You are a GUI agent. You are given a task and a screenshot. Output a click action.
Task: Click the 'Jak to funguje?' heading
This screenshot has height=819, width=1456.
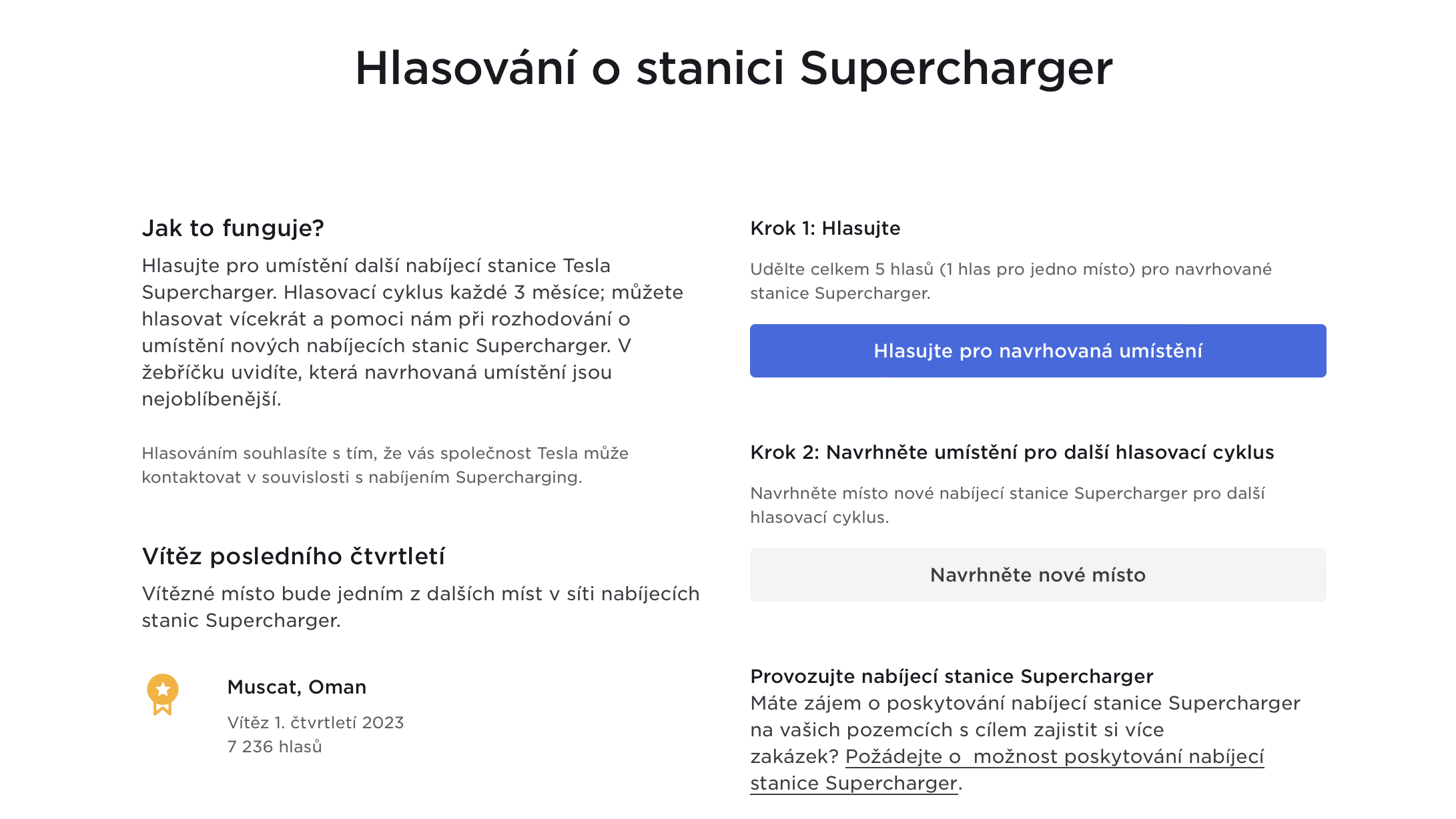pos(233,228)
